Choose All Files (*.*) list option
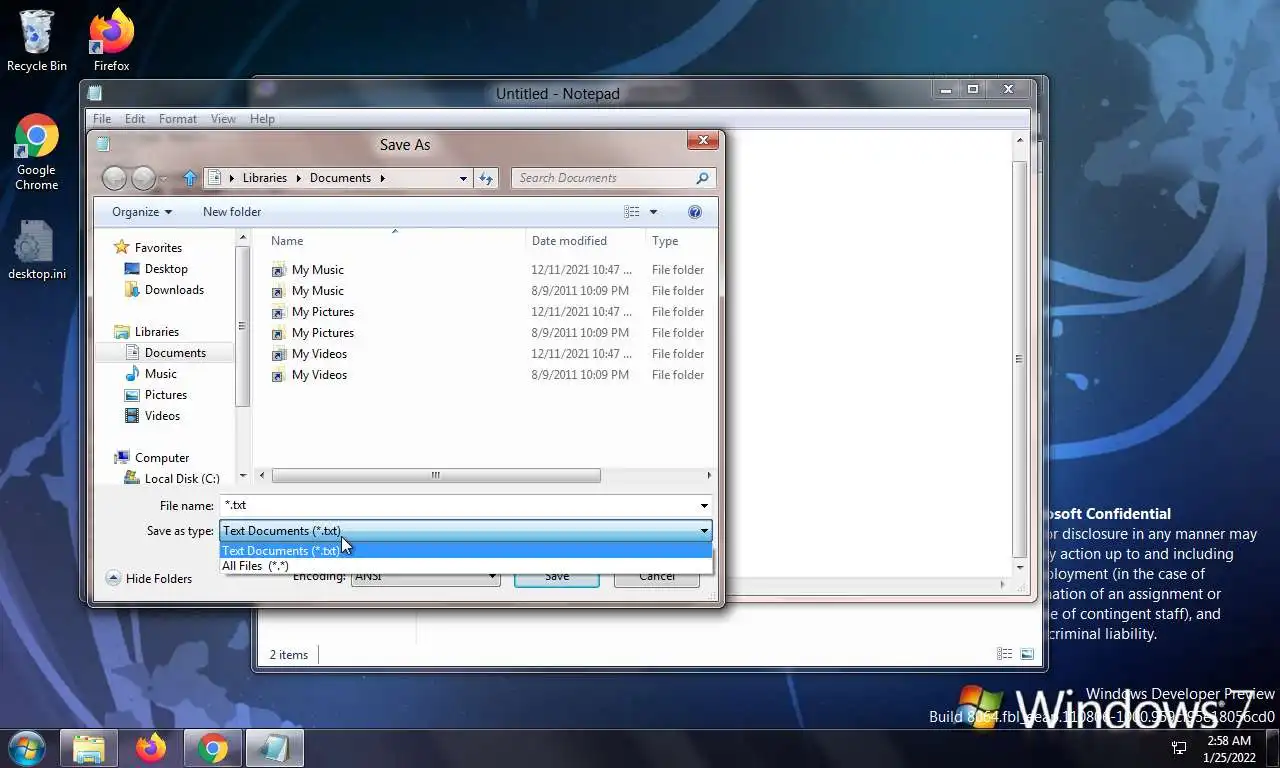This screenshot has width=1280, height=768. 466,566
